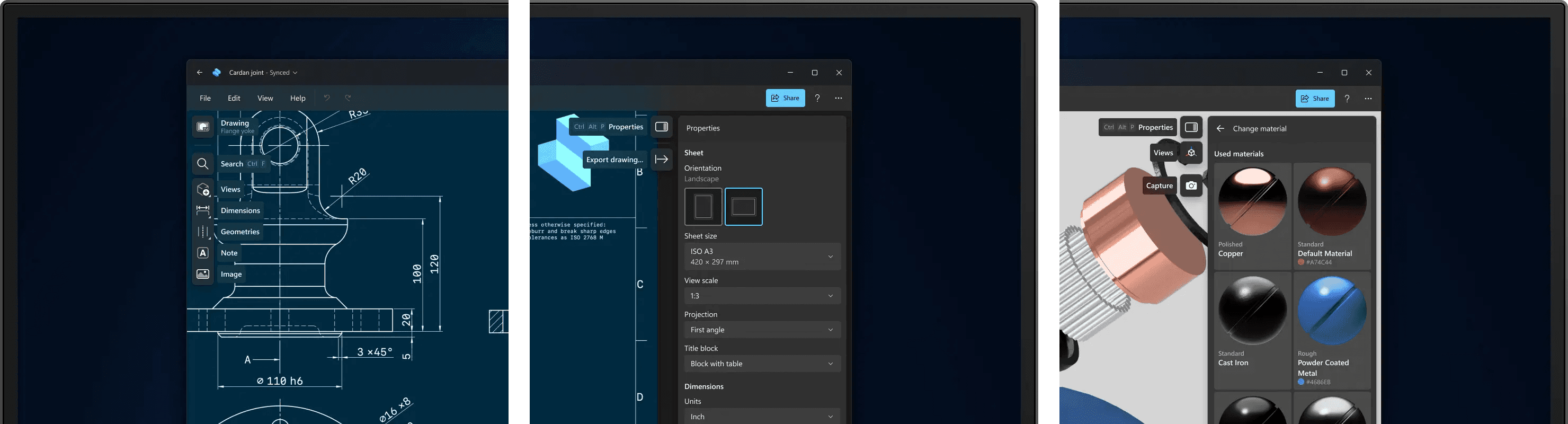1568x424 pixels.
Task: Toggle the Properties panel icon in drawing view
Action: click(x=662, y=127)
